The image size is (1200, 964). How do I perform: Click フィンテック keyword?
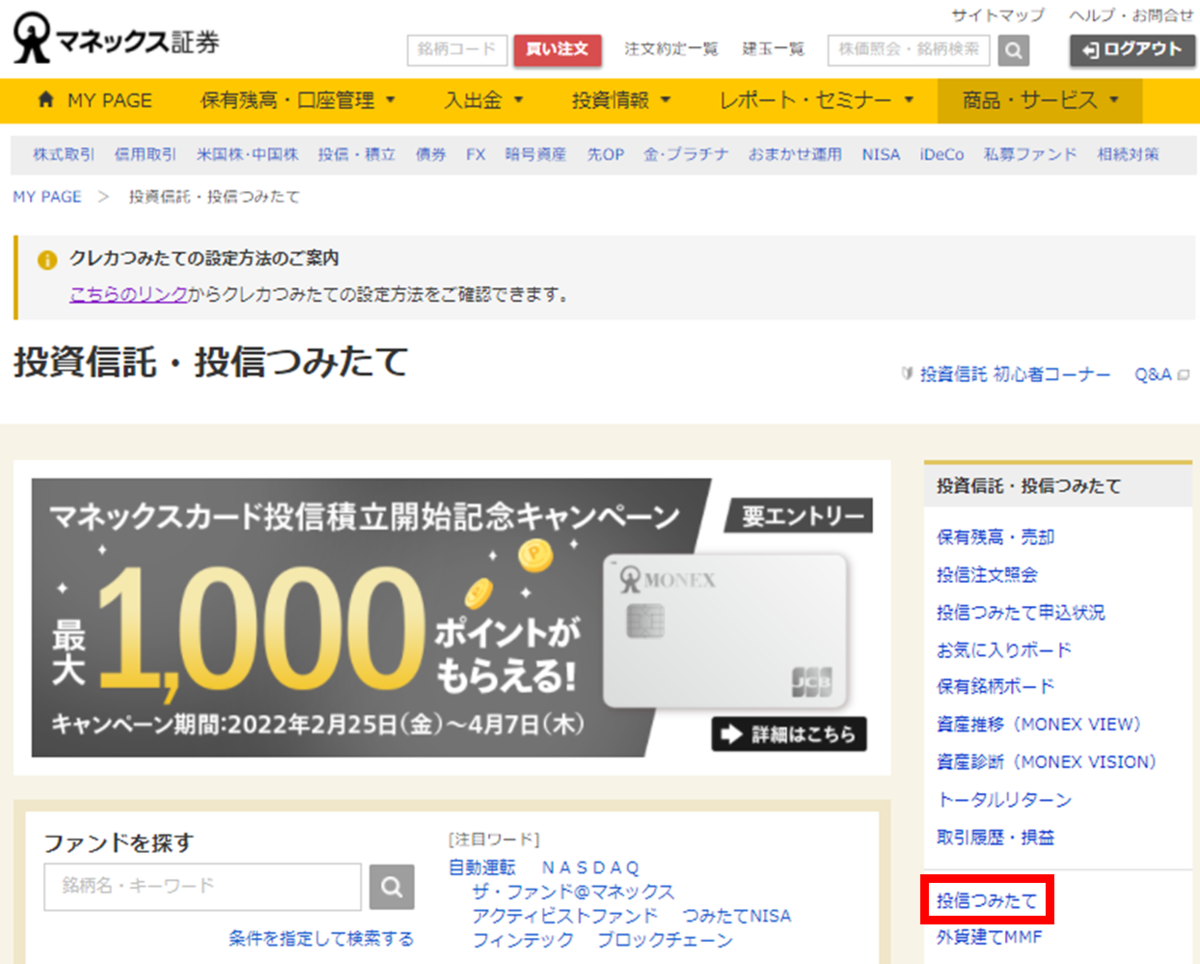523,941
